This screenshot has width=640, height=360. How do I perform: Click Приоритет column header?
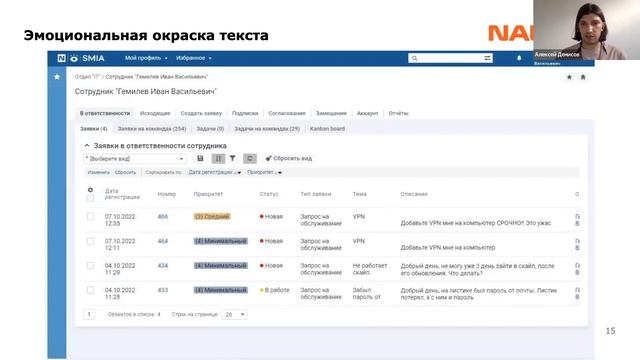click(208, 194)
